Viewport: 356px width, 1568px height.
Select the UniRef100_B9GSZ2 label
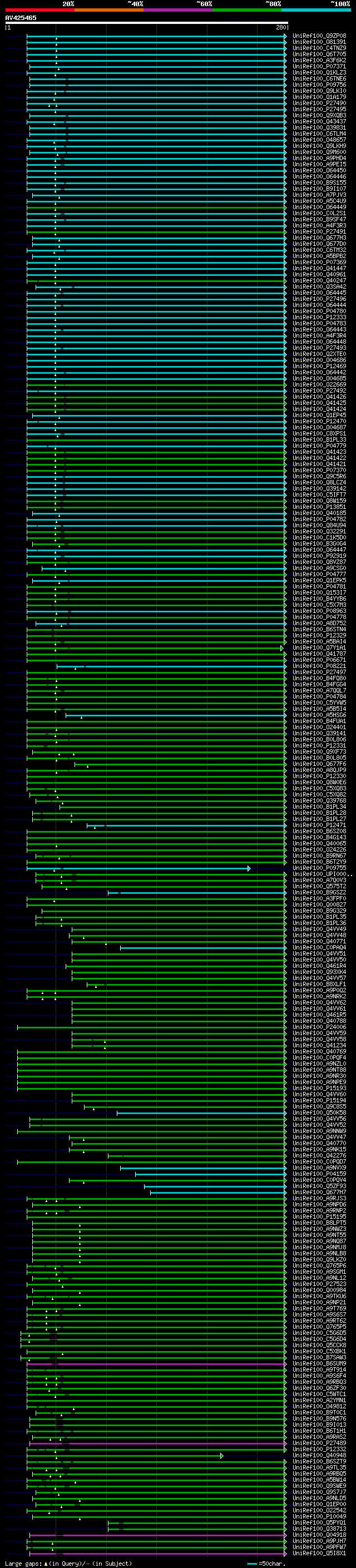coord(319,892)
